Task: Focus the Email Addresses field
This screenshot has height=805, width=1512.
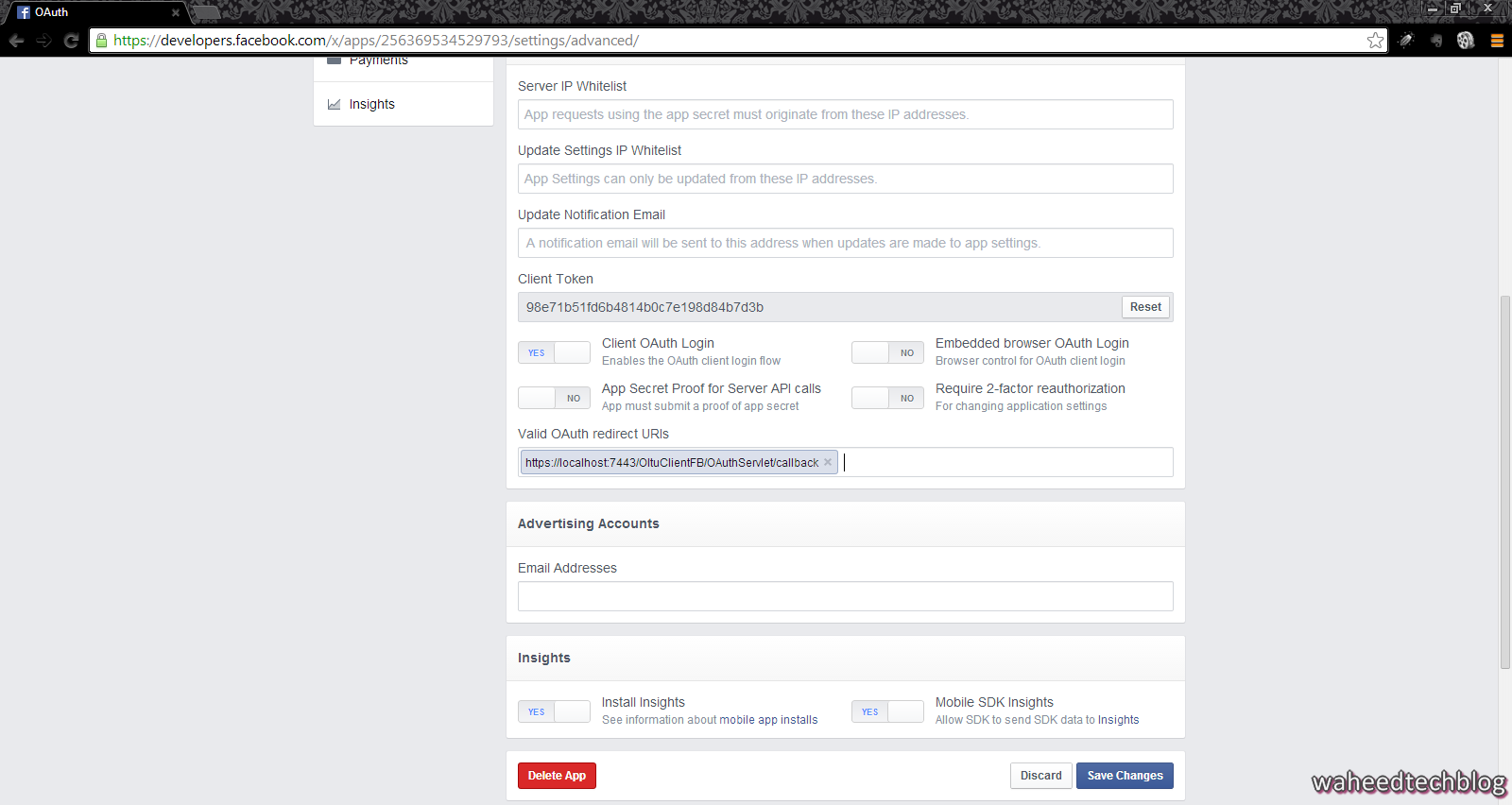Action: pyautogui.click(x=846, y=596)
